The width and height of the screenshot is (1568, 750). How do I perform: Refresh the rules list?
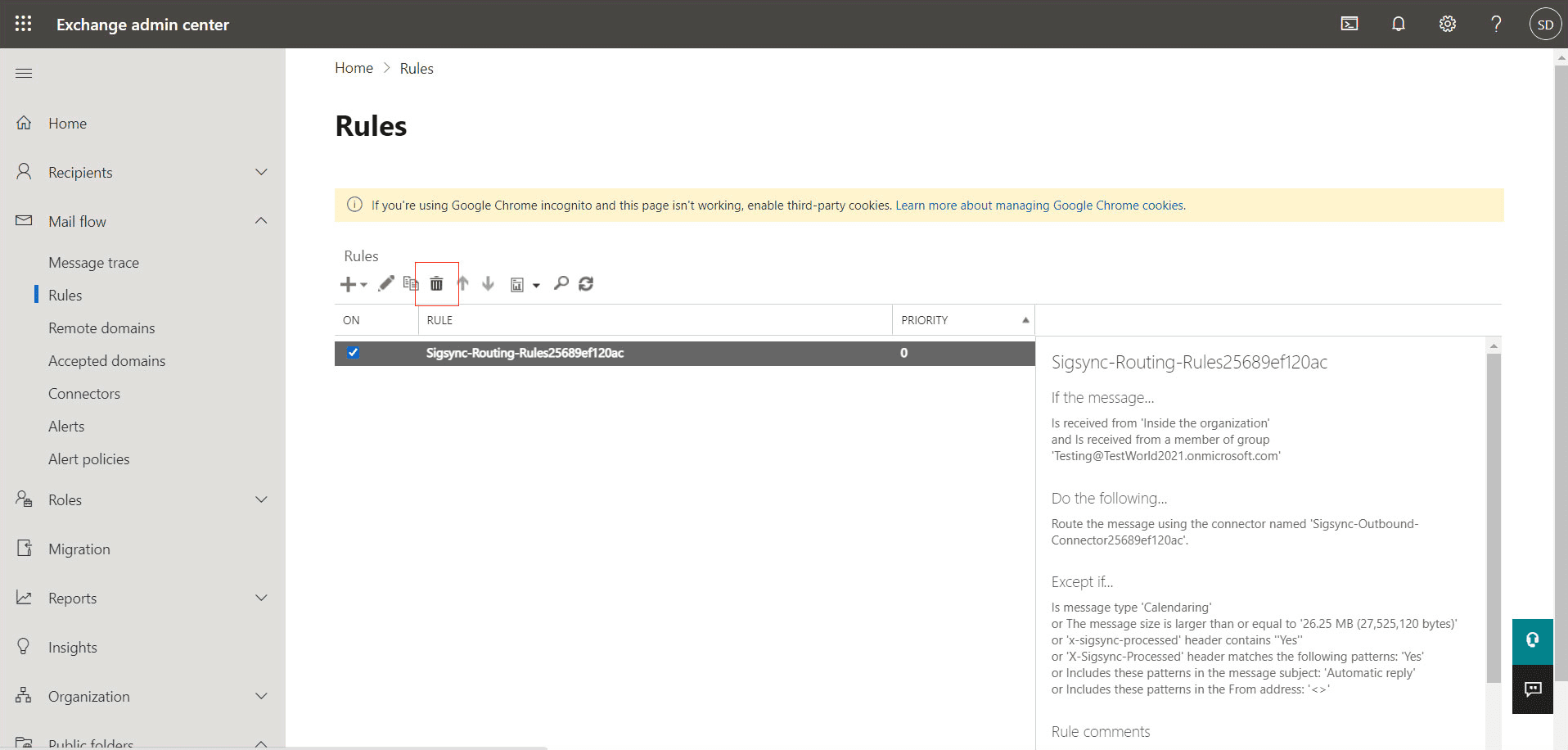(586, 283)
